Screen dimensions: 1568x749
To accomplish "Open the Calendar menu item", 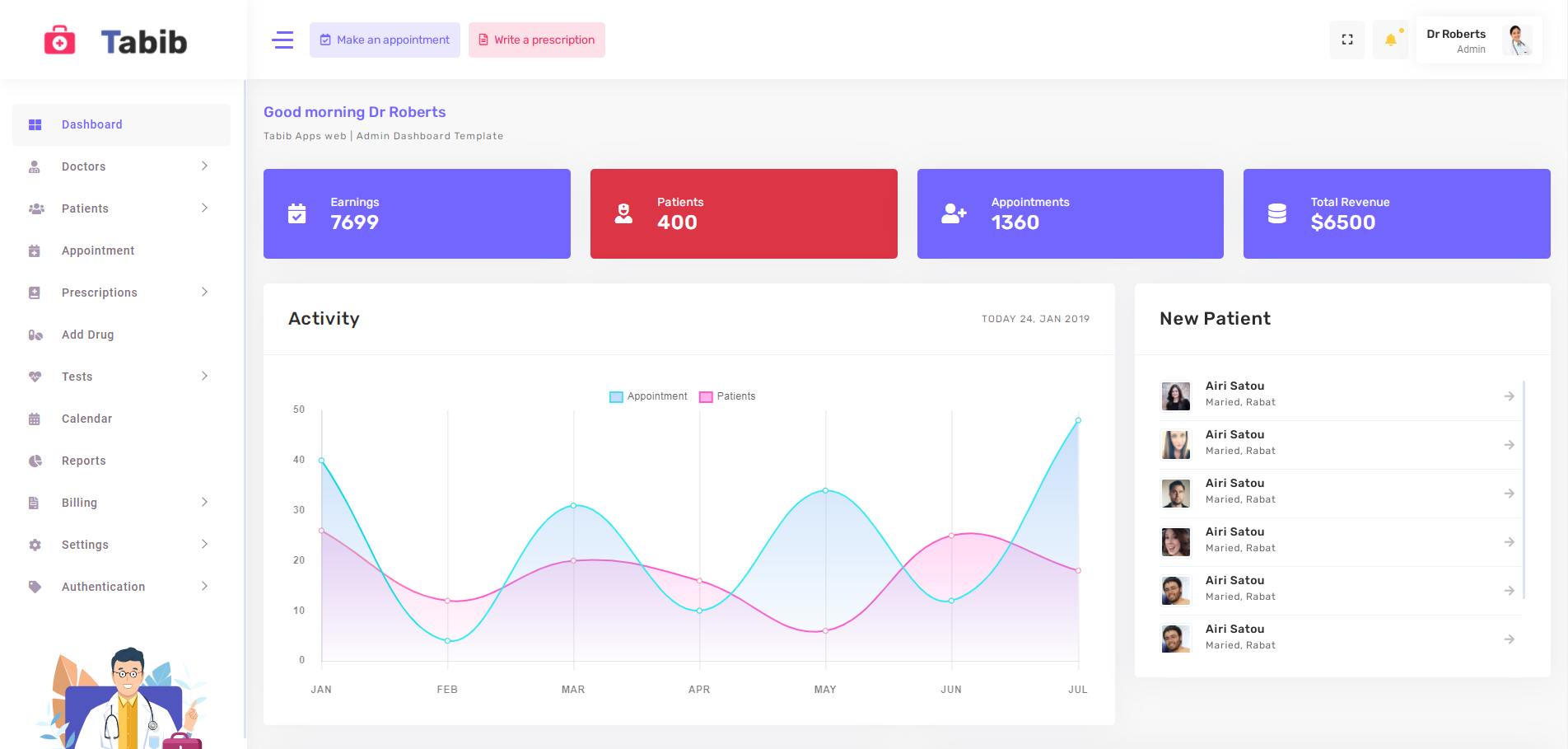I will [x=86, y=419].
